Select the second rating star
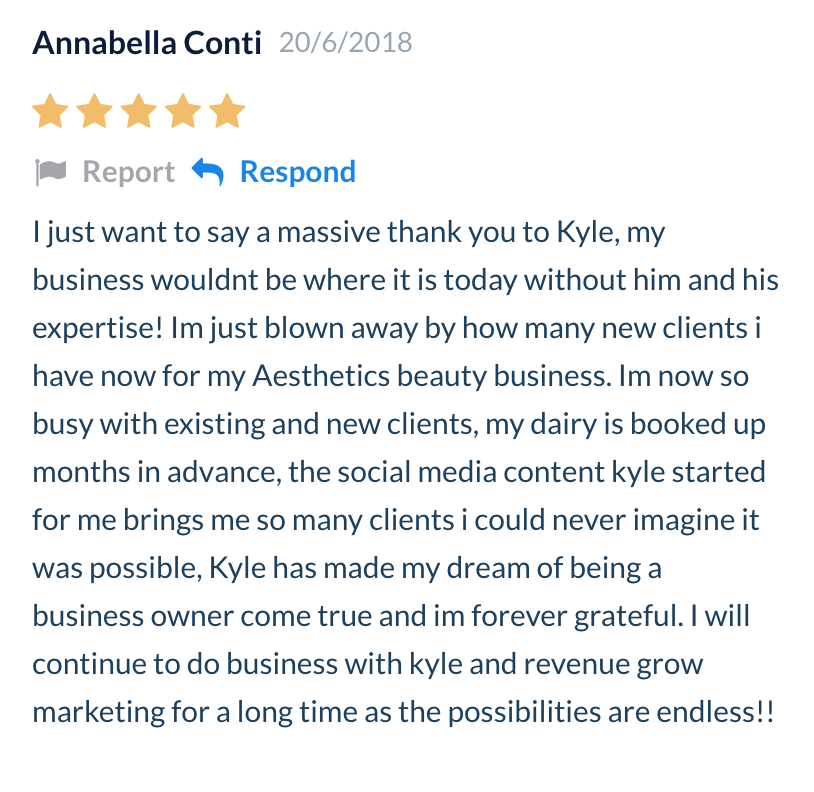Screen dimensions: 814x792 (x=94, y=111)
